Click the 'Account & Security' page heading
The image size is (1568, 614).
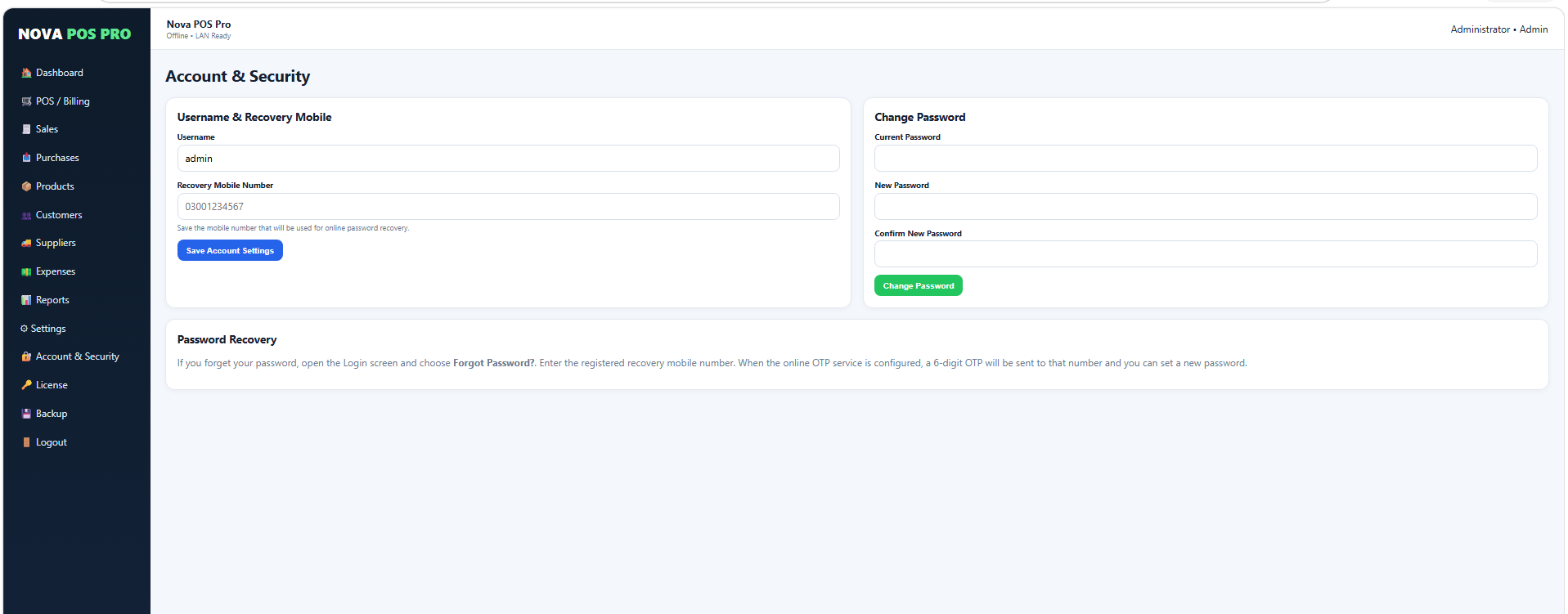(238, 76)
